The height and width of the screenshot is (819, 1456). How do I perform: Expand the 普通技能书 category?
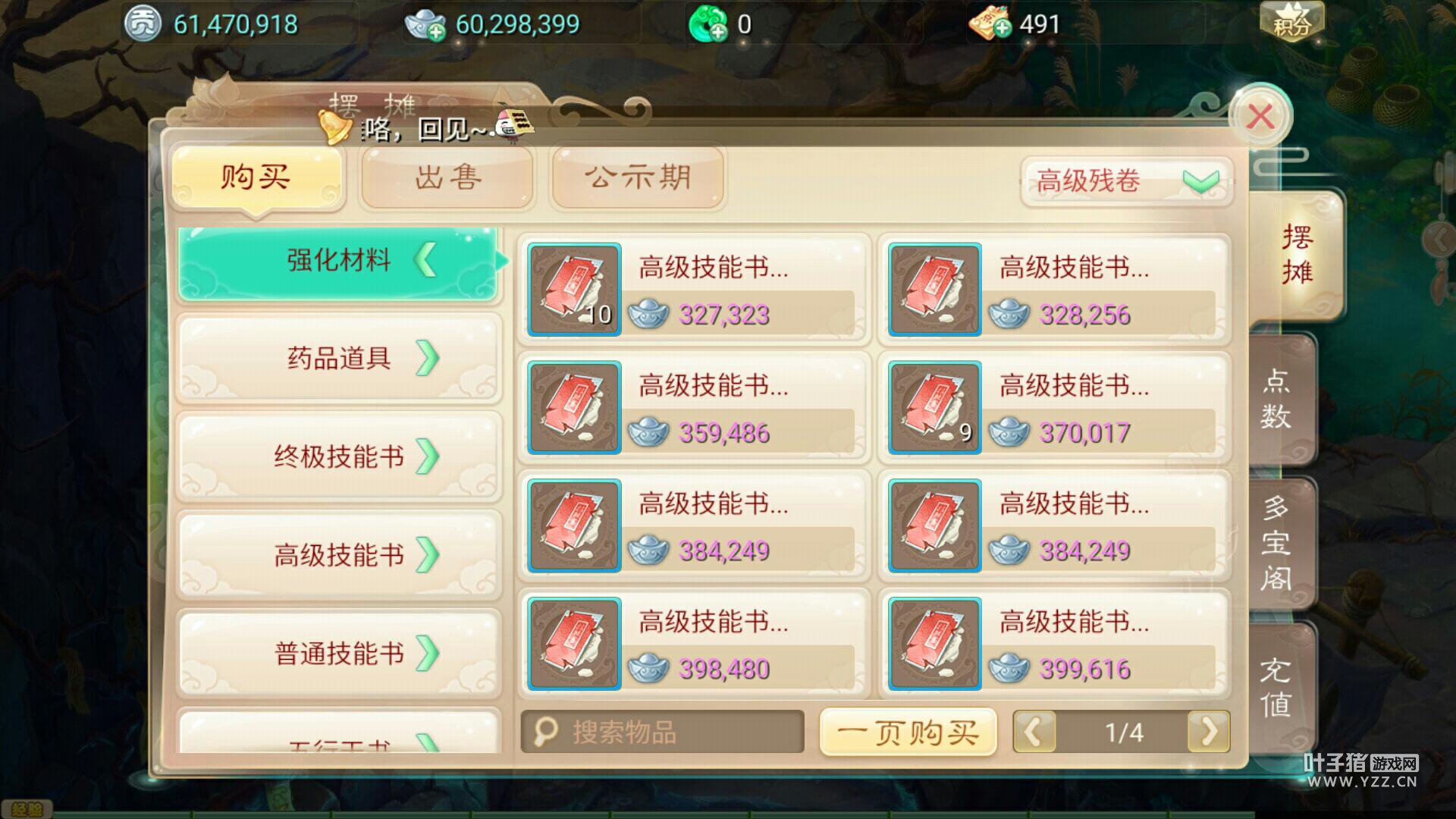[x=339, y=654]
